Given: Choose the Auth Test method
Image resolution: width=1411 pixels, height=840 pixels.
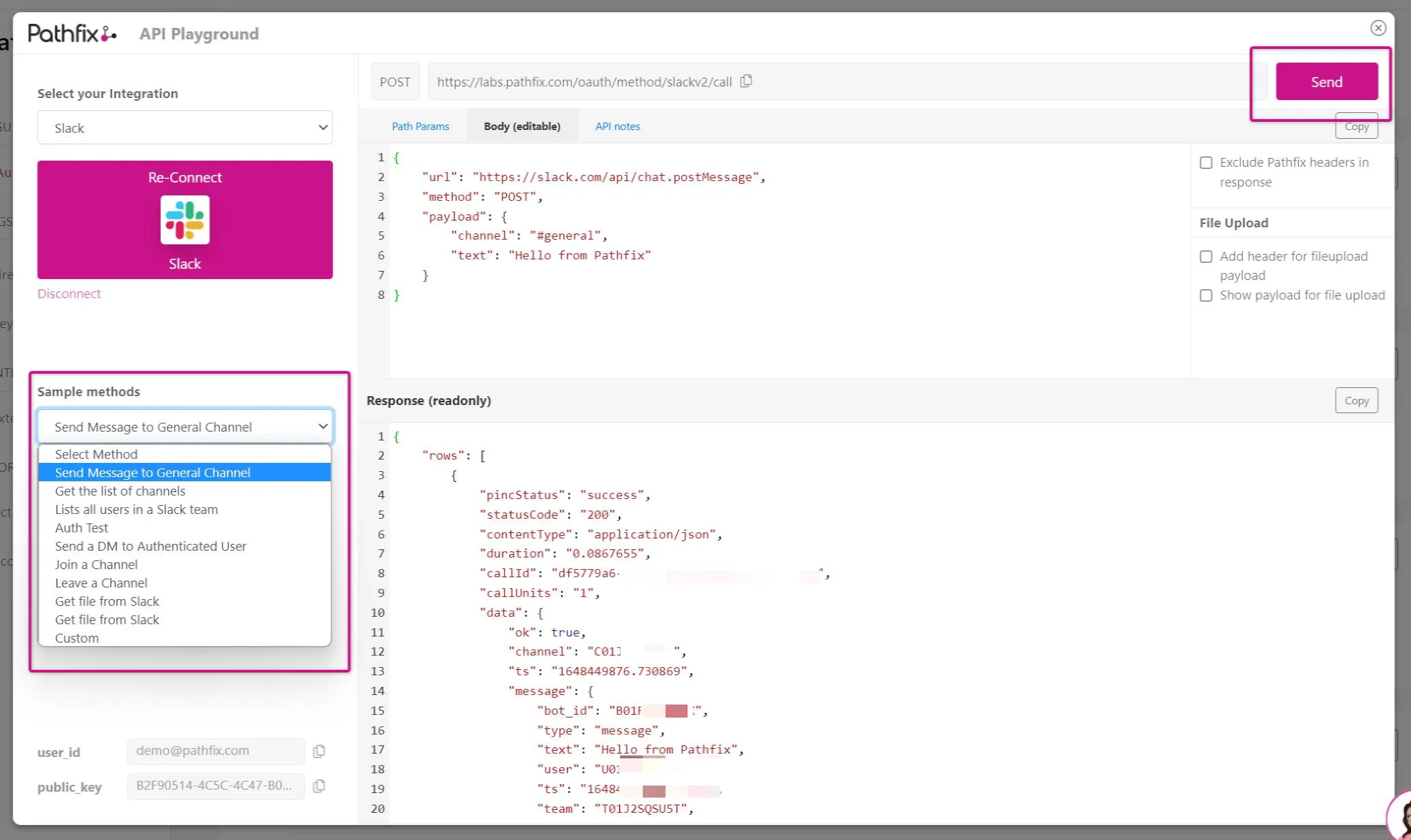Looking at the screenshot, I should 184,528.
